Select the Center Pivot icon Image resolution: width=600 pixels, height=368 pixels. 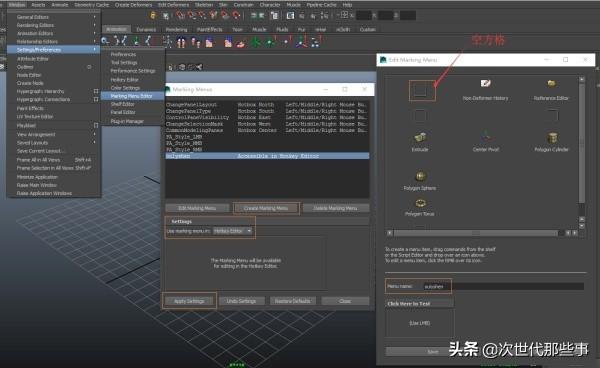486,137
